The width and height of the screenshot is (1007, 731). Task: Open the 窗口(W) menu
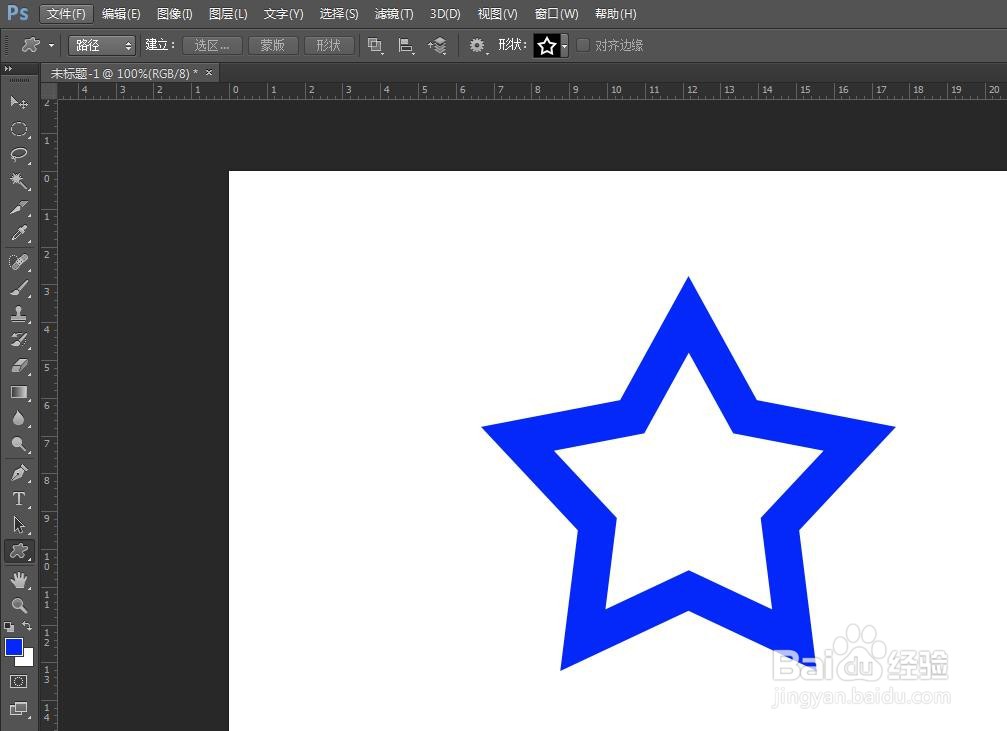pyautogui.click(x=556, y=13)
